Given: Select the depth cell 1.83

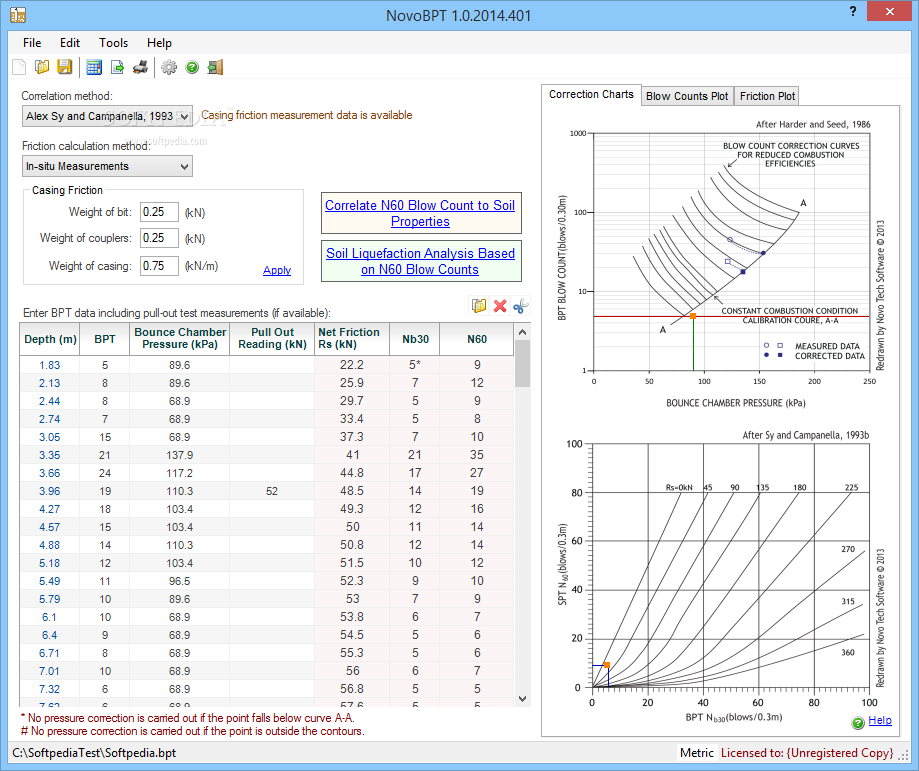Looking at the screenshot, I should (x=50, y=365).
